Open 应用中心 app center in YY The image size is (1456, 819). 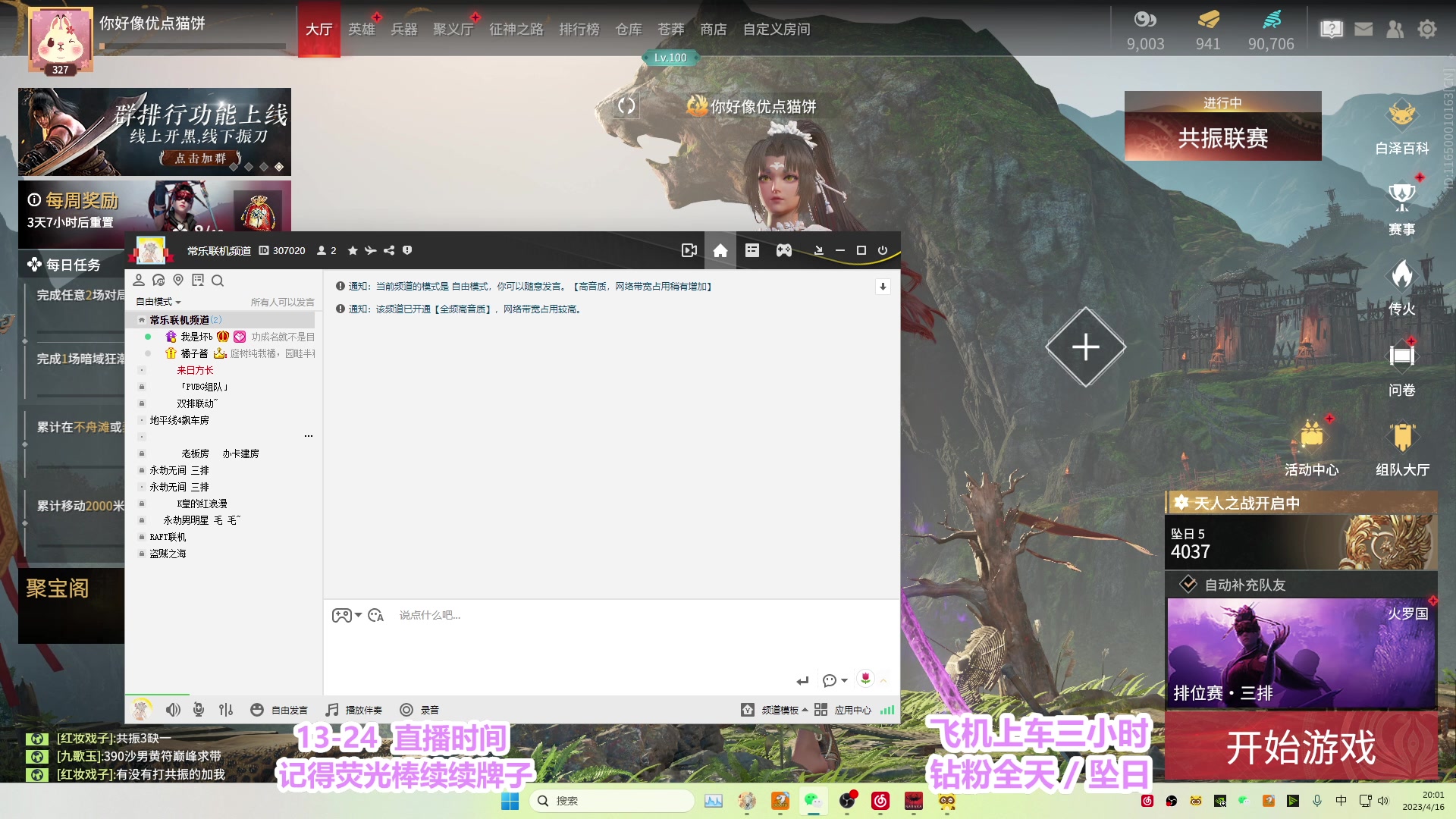(x=843, y=710)
